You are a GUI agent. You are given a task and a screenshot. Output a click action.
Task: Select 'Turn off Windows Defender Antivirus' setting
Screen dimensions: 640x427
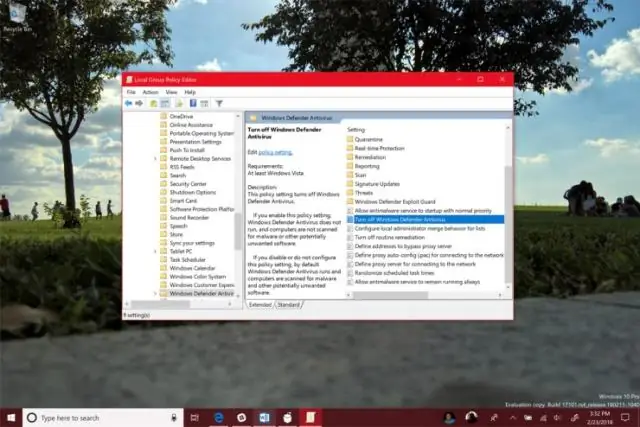click(x=425, y=219)
